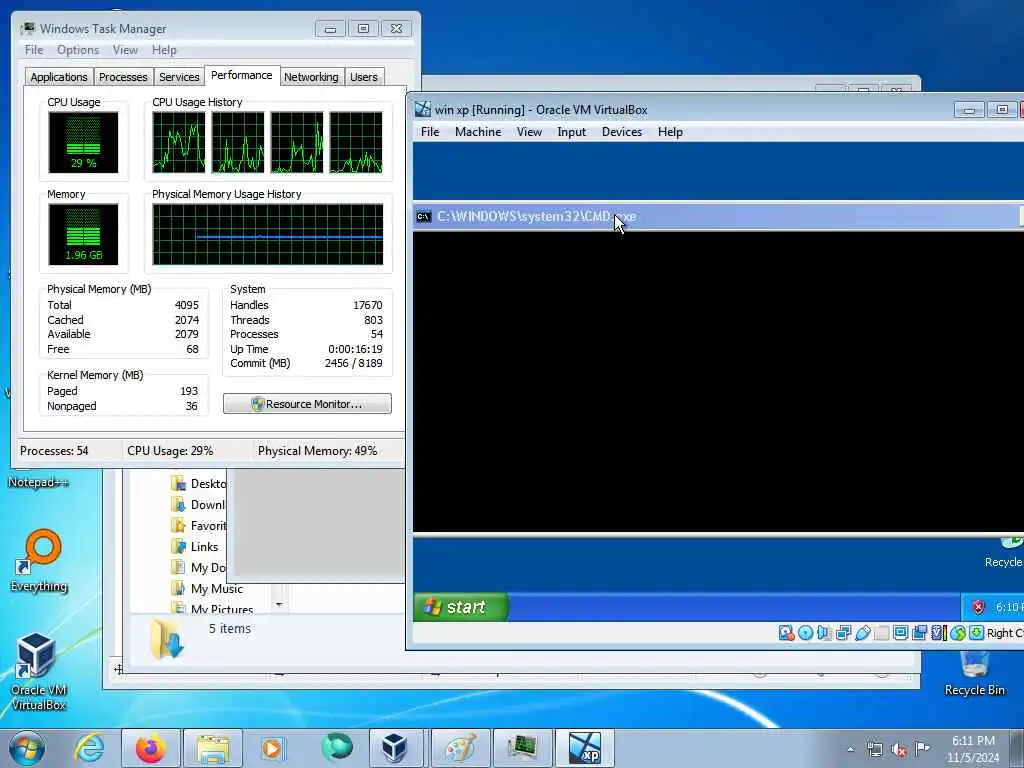This screenshot has width=1024, height=768.
Task: Open Windows 7 Start orb
Action: [x=27, y=748]
